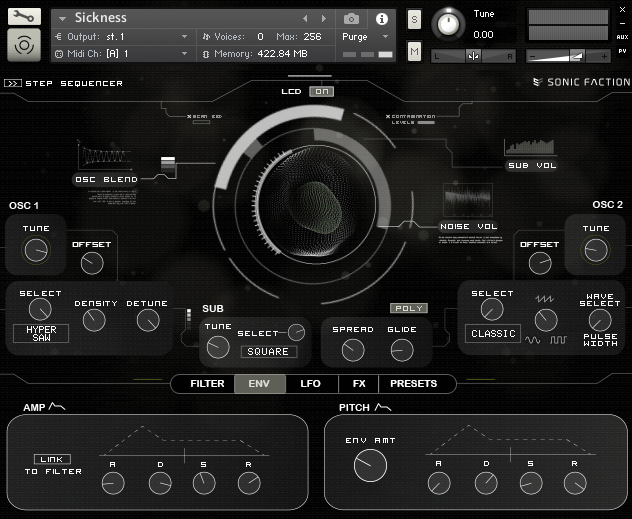
Task: Click the NOISE VOL waveform display
Action: [468, 200]
